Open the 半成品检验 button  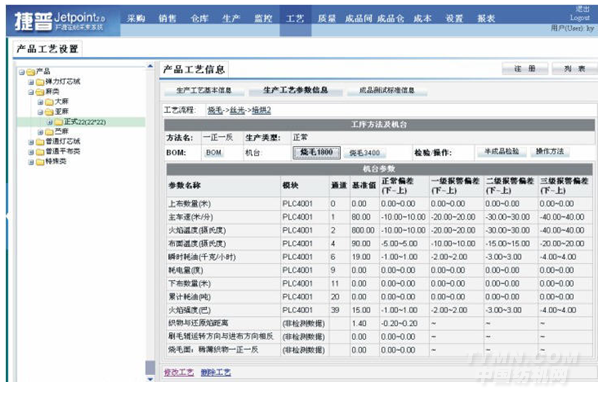tap(502, 152)
